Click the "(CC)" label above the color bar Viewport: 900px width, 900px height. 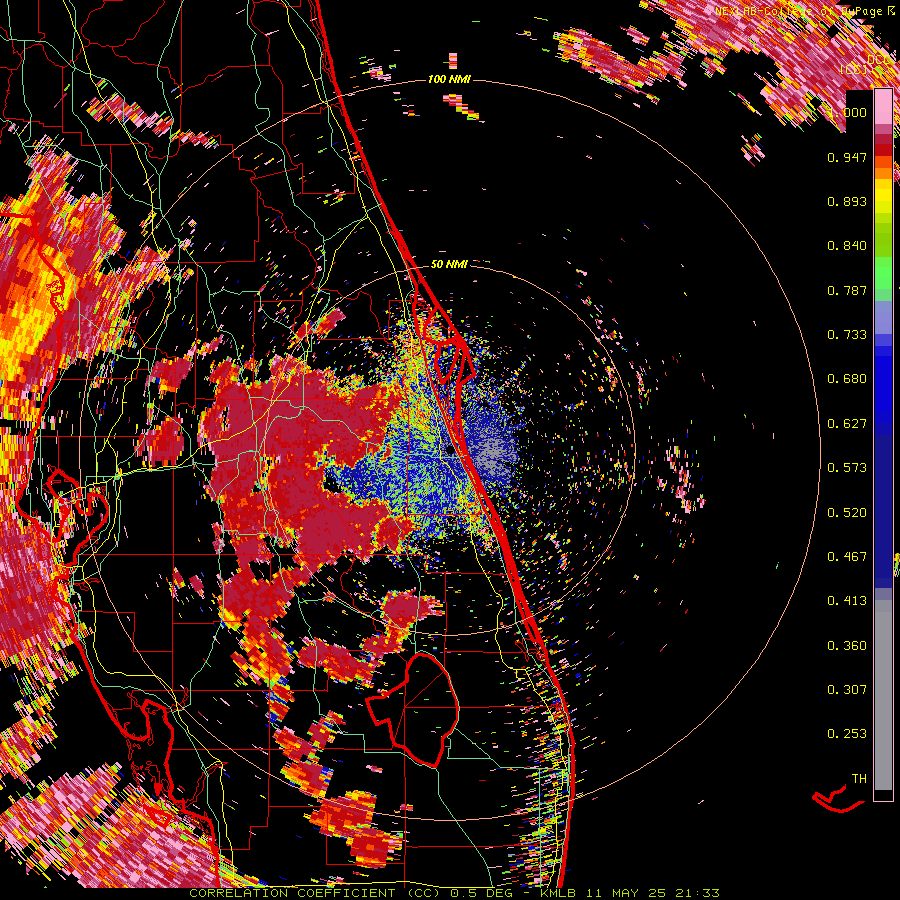coord(854,69)
